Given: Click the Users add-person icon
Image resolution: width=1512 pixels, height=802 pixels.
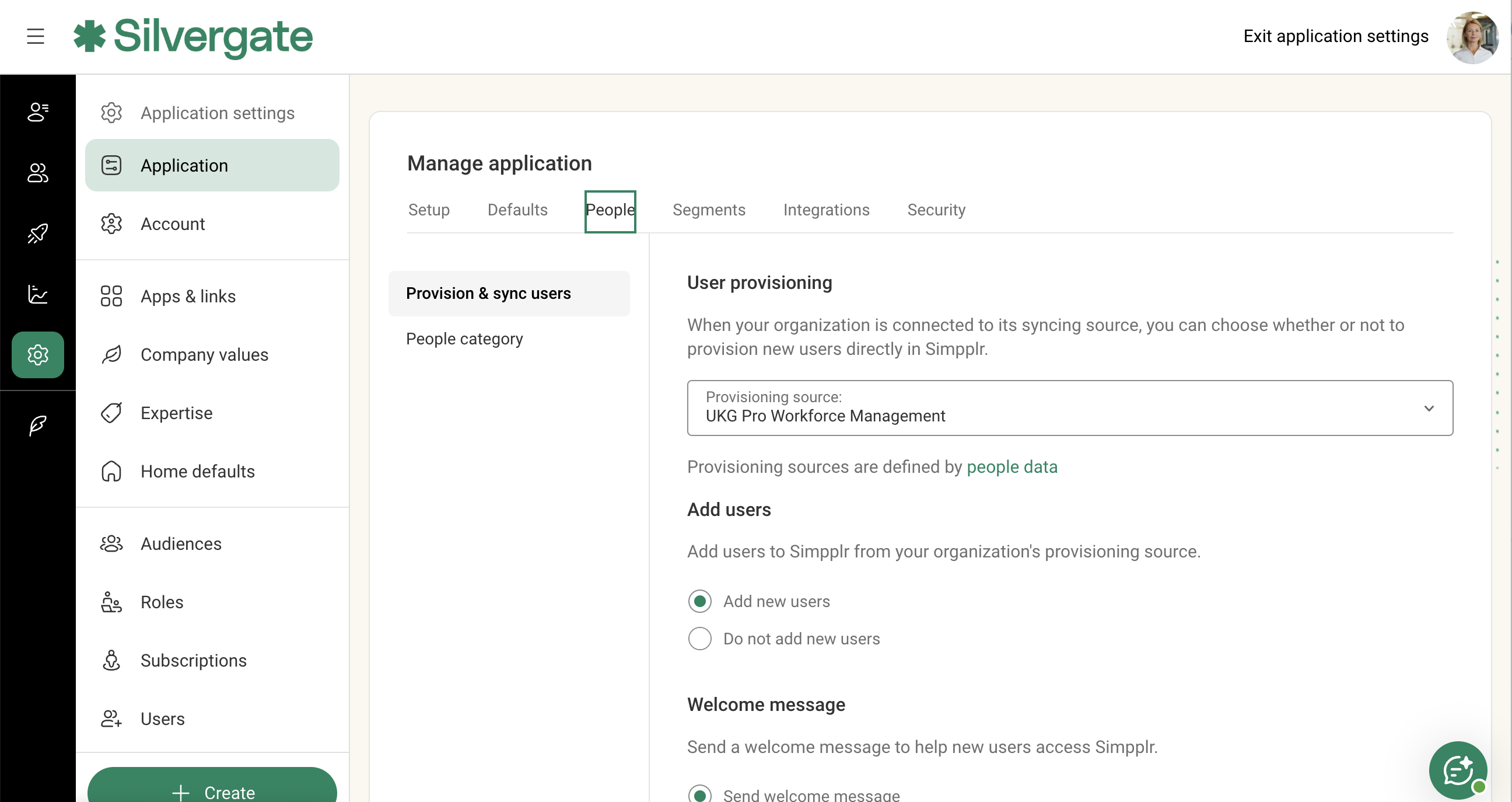Looking at the screenshot, I should [x=111, y=719].
